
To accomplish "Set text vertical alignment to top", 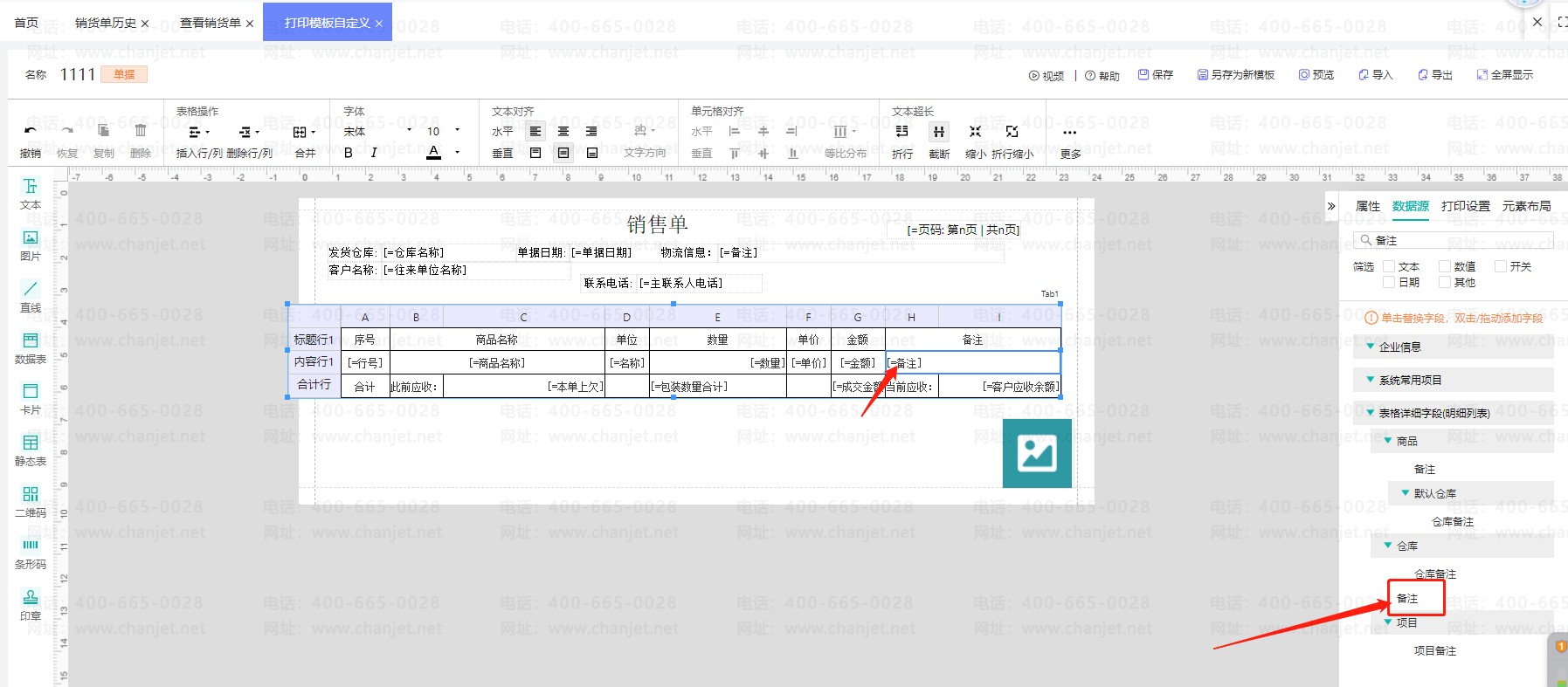I will point(535,153).
